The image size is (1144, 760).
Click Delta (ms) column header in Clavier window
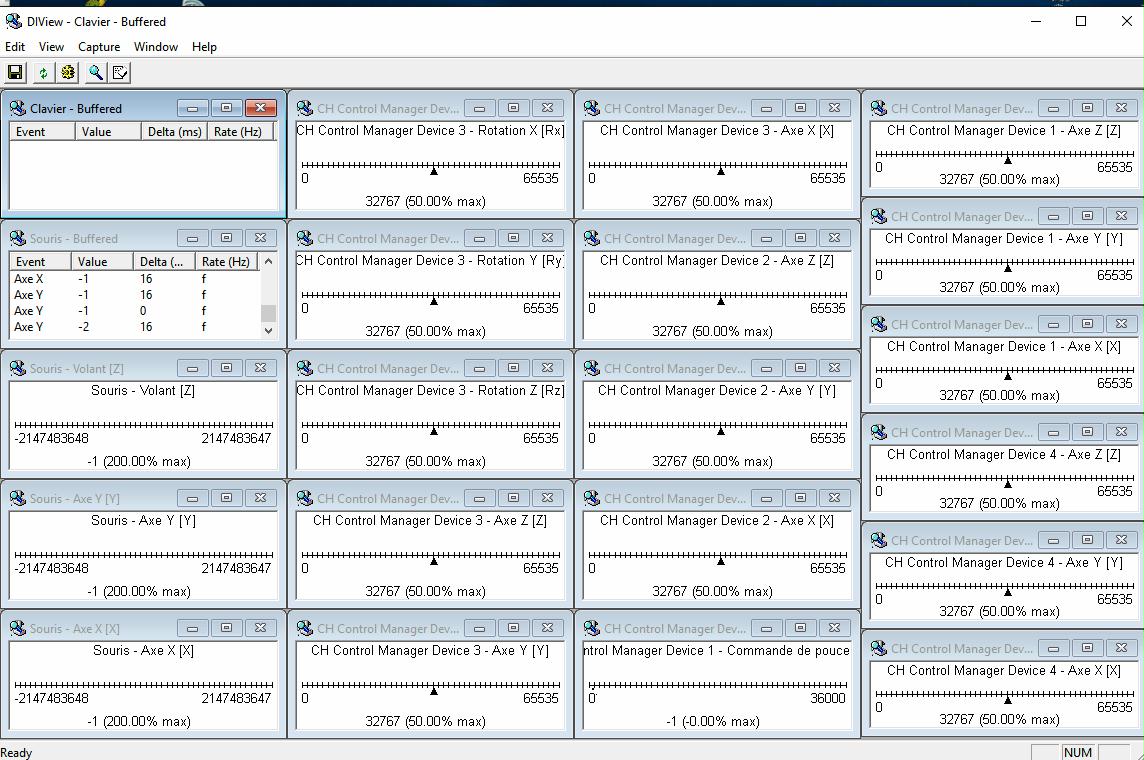174,131
